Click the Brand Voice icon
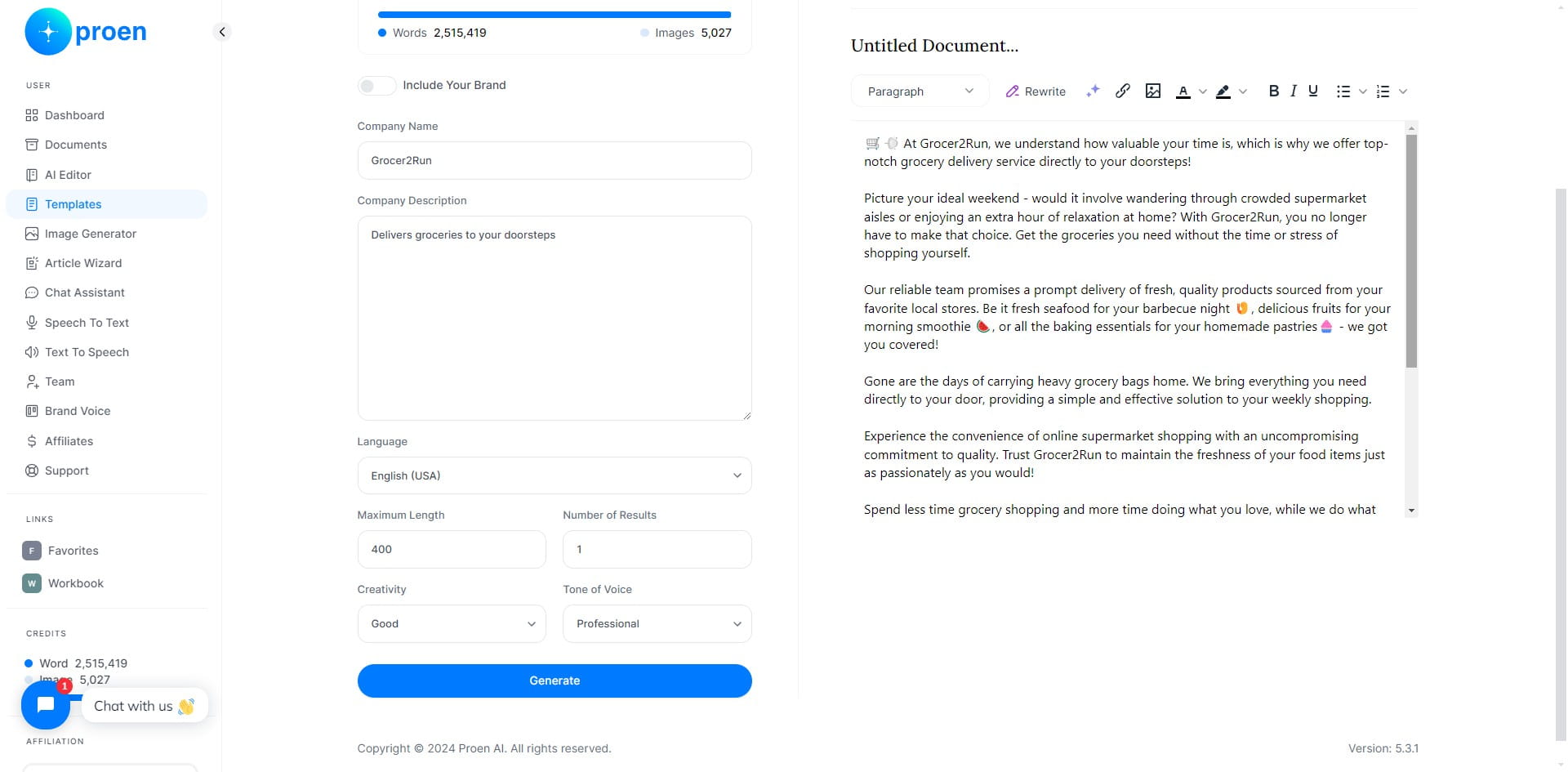Screen dimensions: 1568x772 pos(32,411)
